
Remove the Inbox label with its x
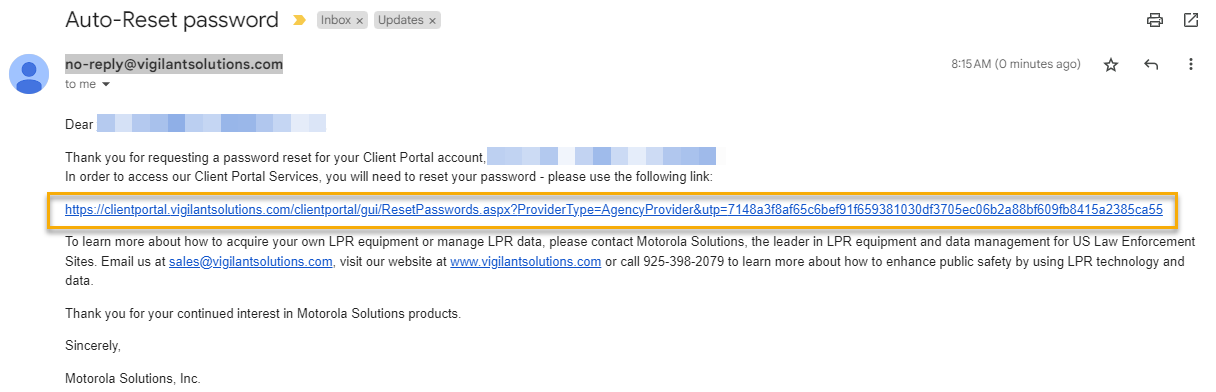(360, 20)
